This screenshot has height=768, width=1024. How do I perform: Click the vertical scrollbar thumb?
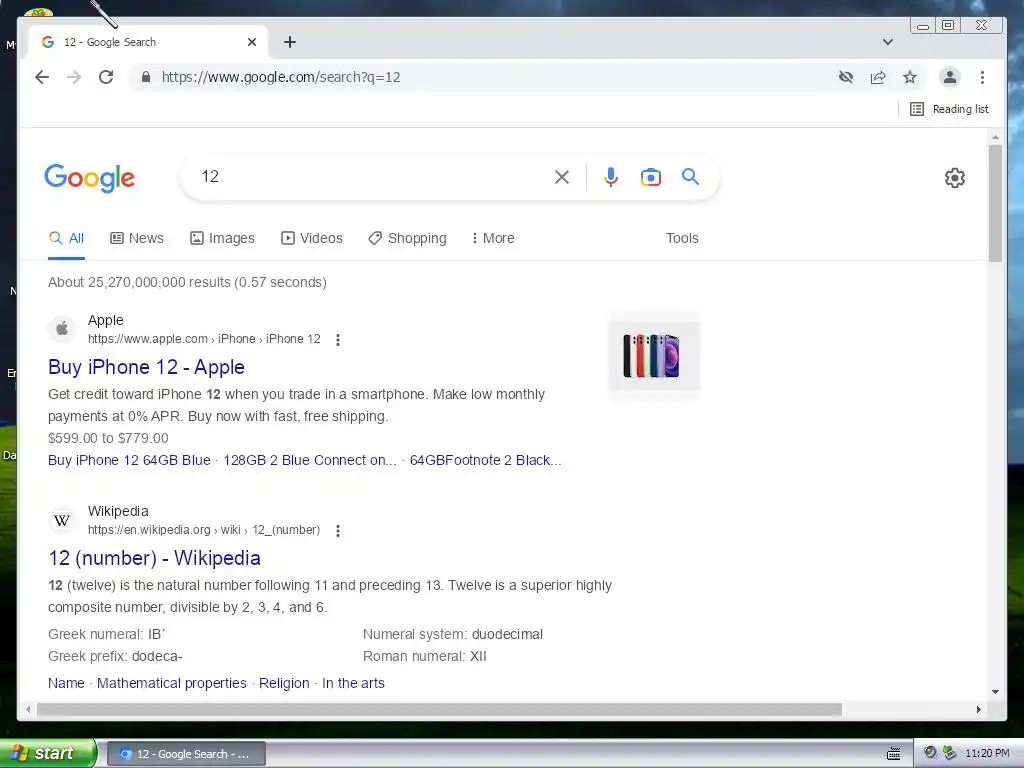click(x=995, y=202)
